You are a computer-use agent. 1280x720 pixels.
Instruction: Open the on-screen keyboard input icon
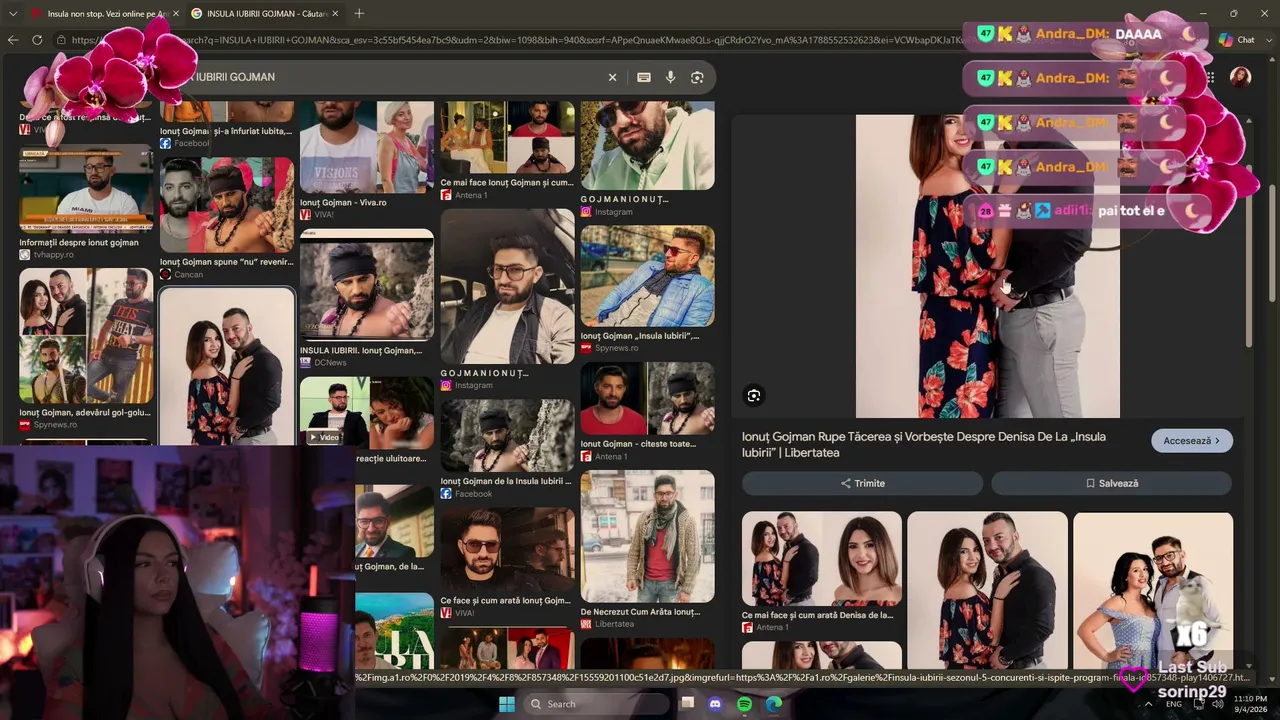tap(644, 77)
